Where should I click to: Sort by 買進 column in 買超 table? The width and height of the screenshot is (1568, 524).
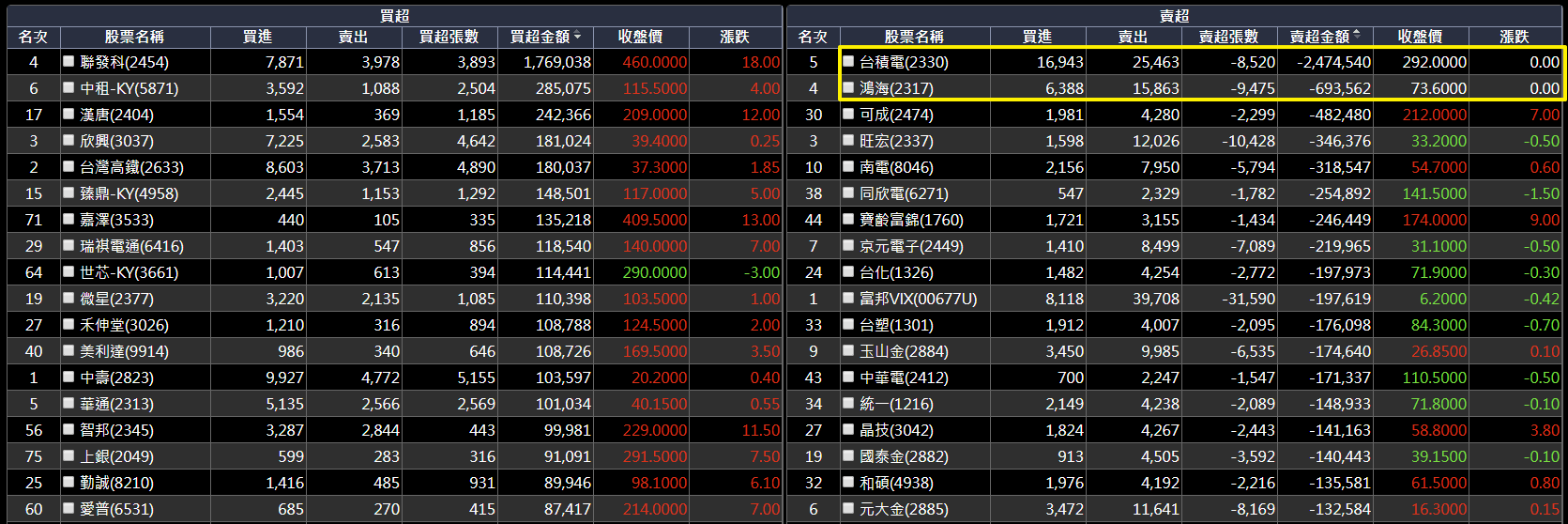click(258, 37)
